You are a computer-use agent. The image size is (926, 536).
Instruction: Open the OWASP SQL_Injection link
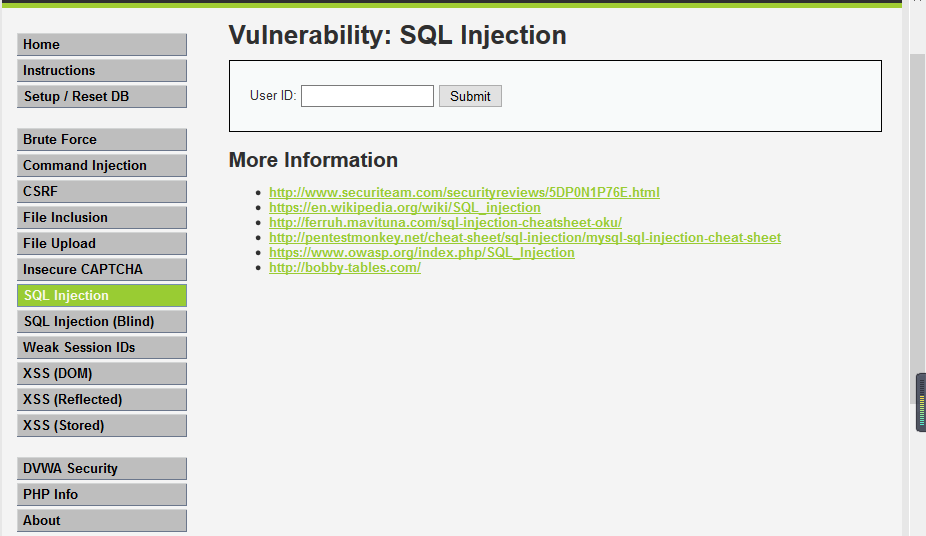click(x=421, y=253)
